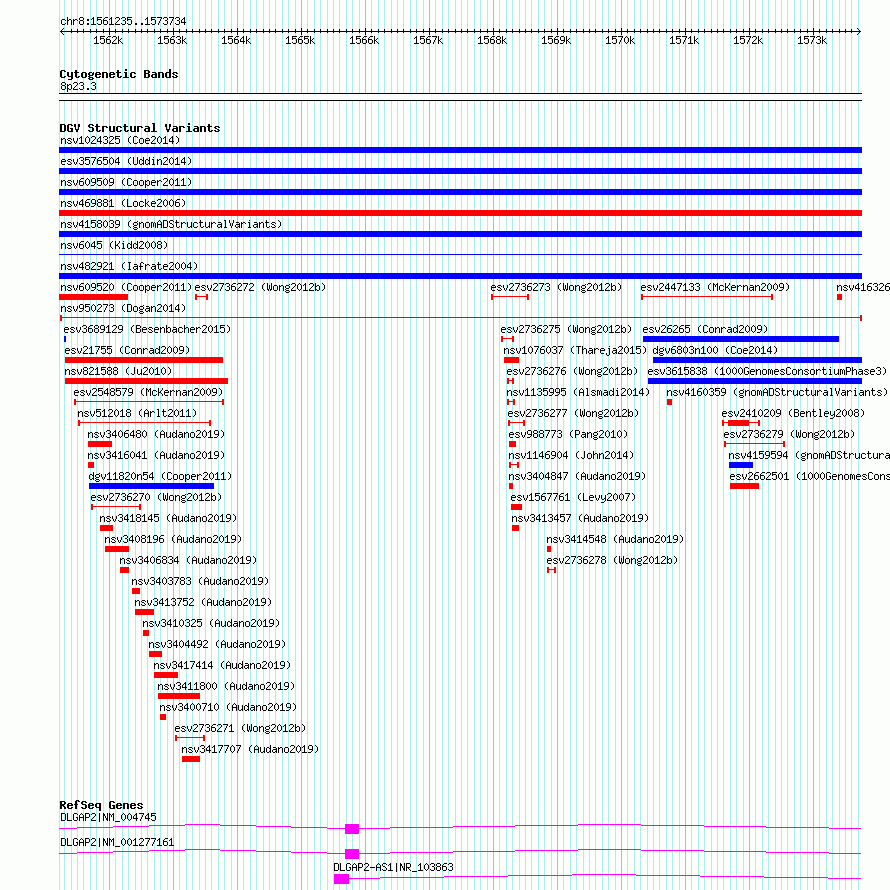Click the 8p23.3 cytogenetic band label
This screenshot has height=890, width=890.
click(x=78, y=86)
